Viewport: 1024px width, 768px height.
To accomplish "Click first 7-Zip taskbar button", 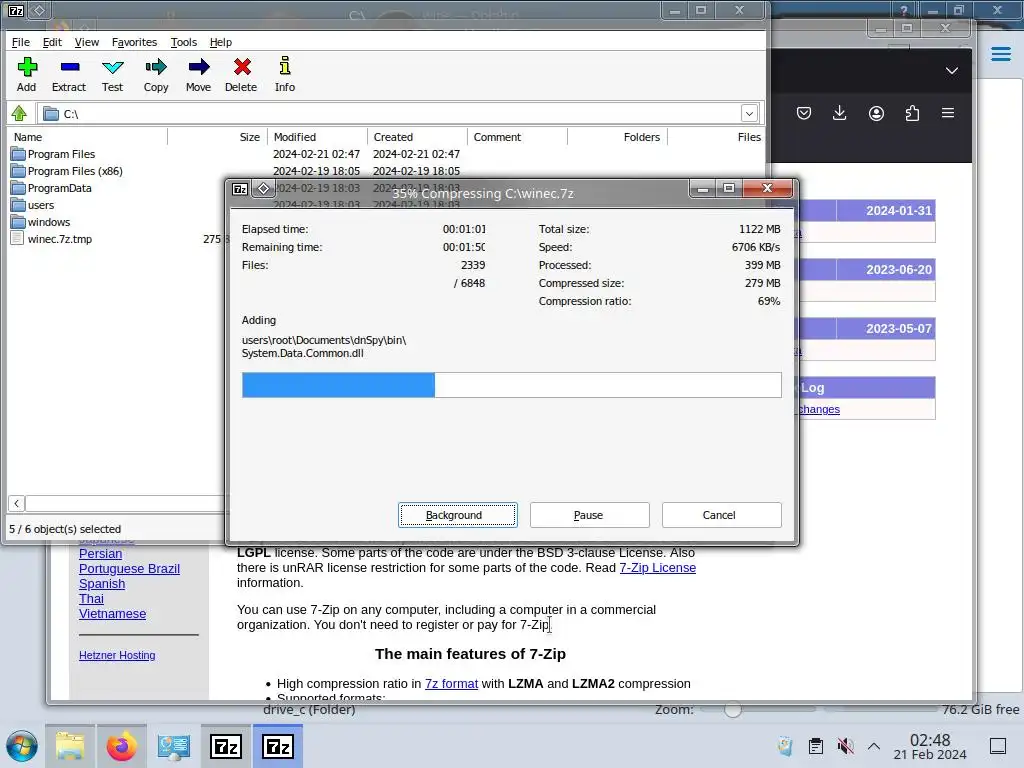I will point(226,746).
